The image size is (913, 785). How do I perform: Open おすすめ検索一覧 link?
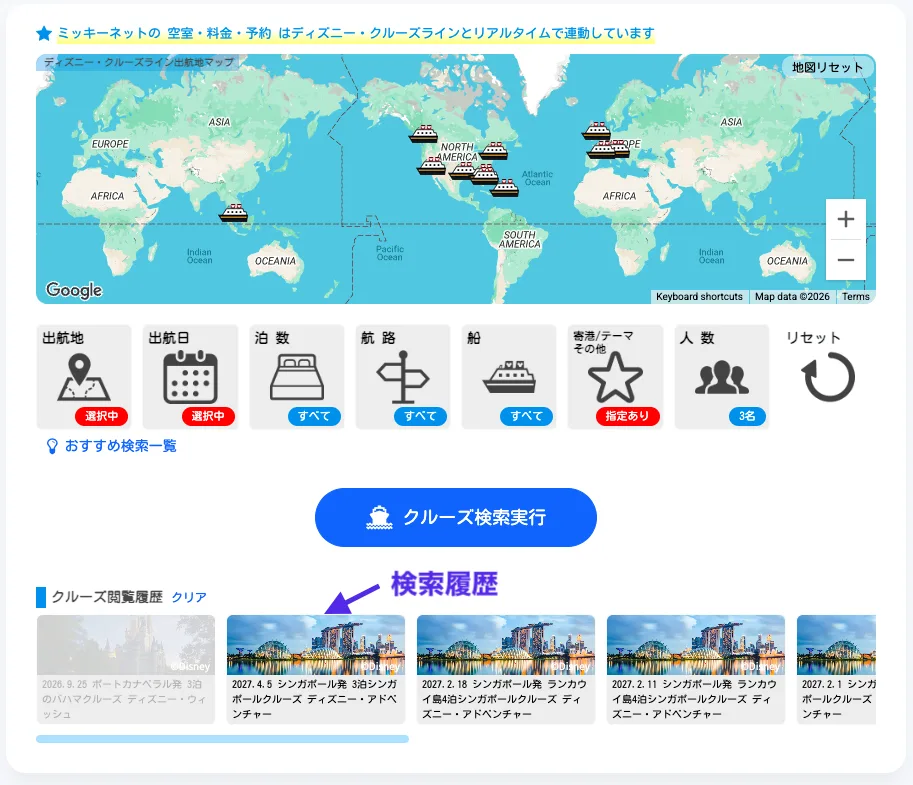coord(121,446)
